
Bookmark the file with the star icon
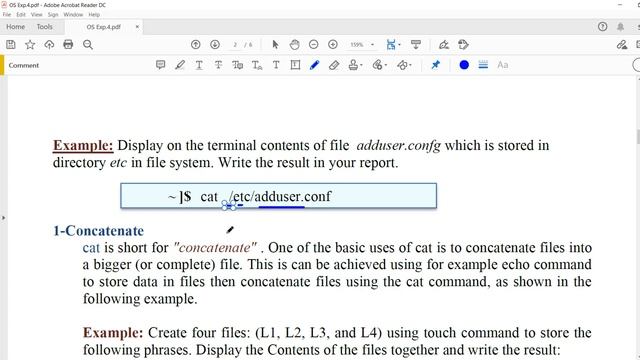30,44
